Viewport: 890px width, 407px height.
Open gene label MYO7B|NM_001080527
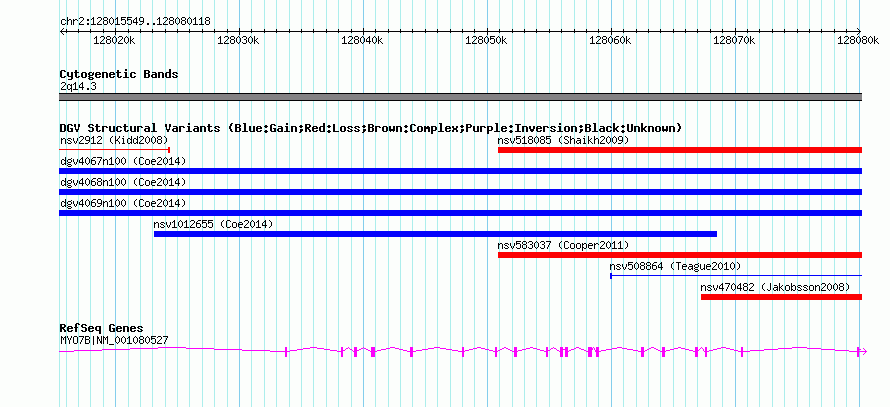[x=114, y=341]
